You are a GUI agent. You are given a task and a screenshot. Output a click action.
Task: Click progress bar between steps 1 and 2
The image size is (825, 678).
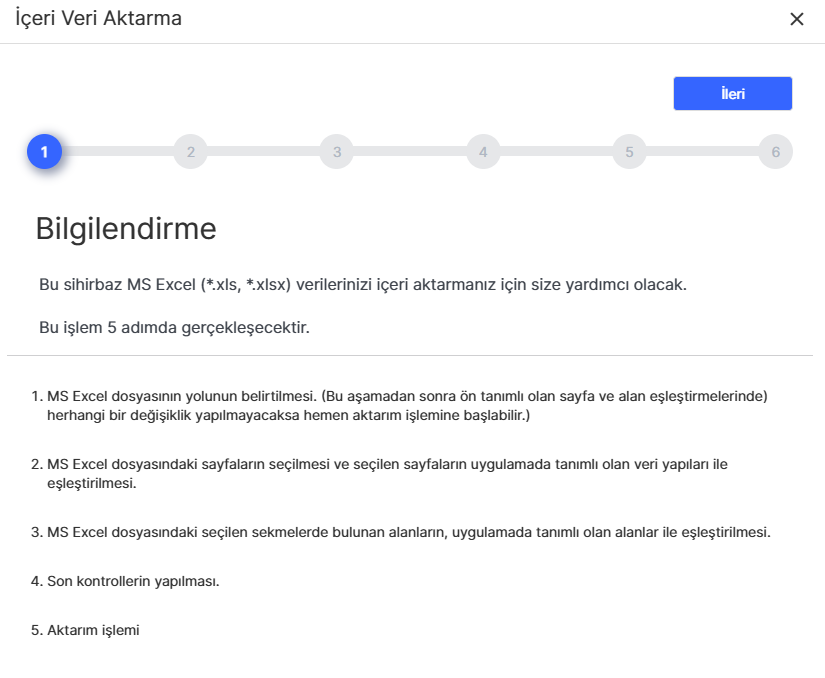click(x=117, y=151)
